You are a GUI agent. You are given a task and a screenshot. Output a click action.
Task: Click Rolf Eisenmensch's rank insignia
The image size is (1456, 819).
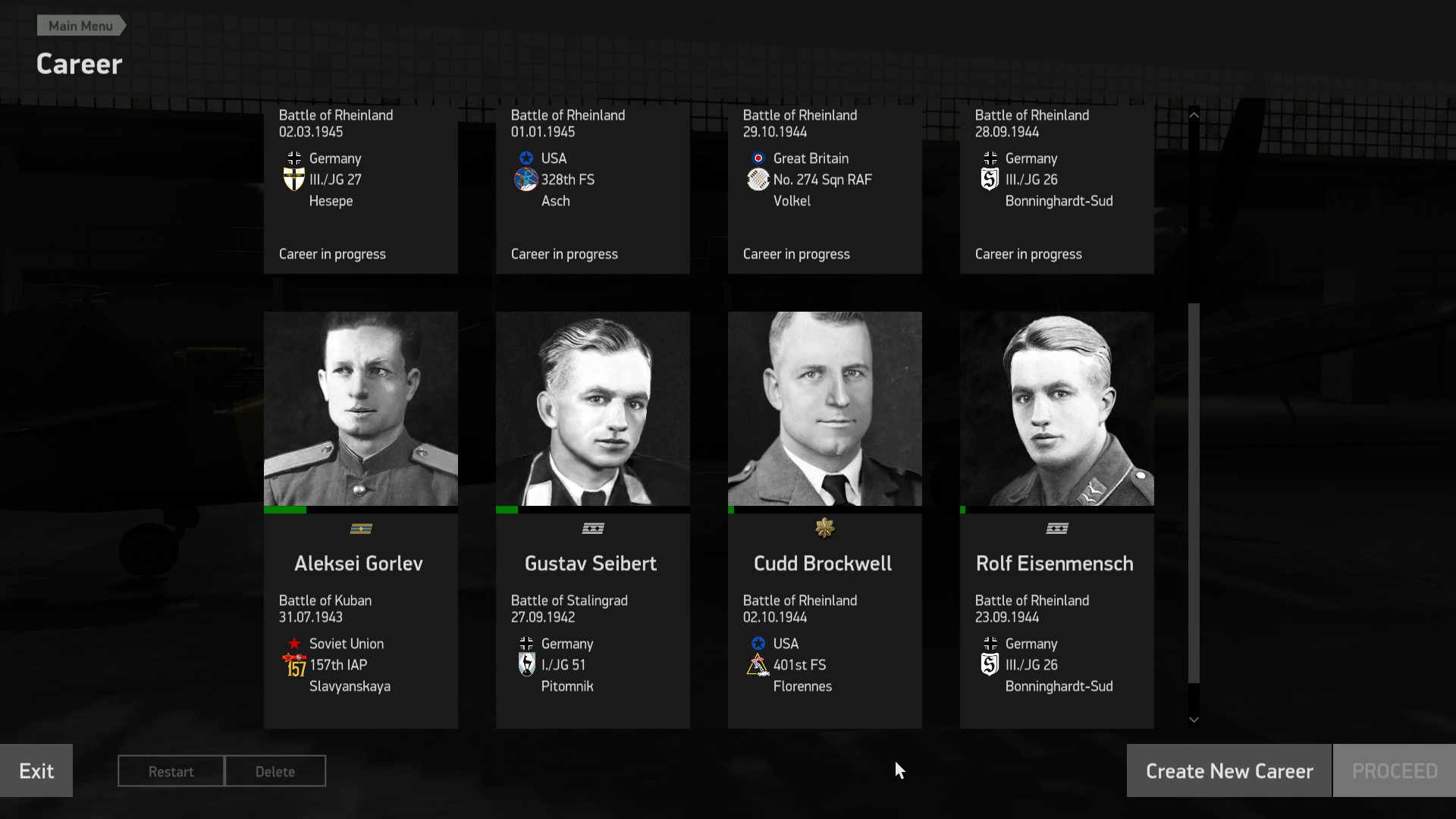[x=1057, y=529]
